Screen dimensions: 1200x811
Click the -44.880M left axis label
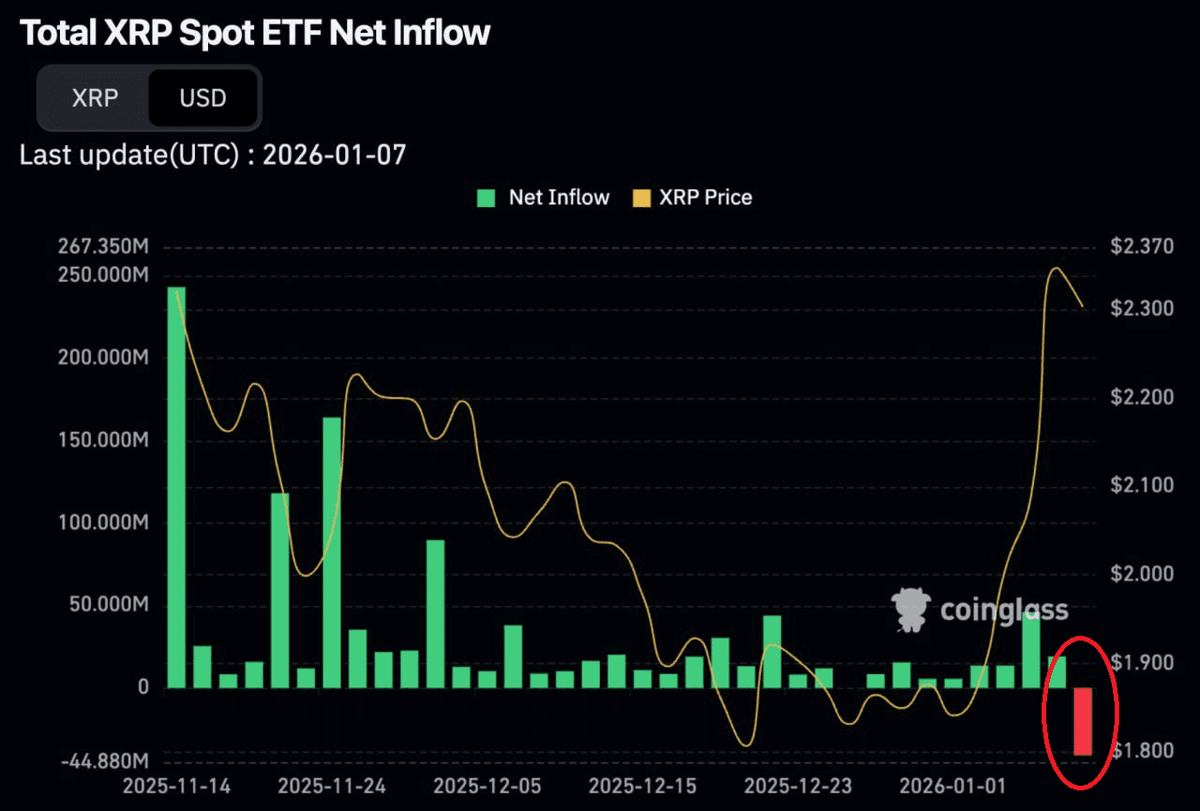[x=105, y=762]
